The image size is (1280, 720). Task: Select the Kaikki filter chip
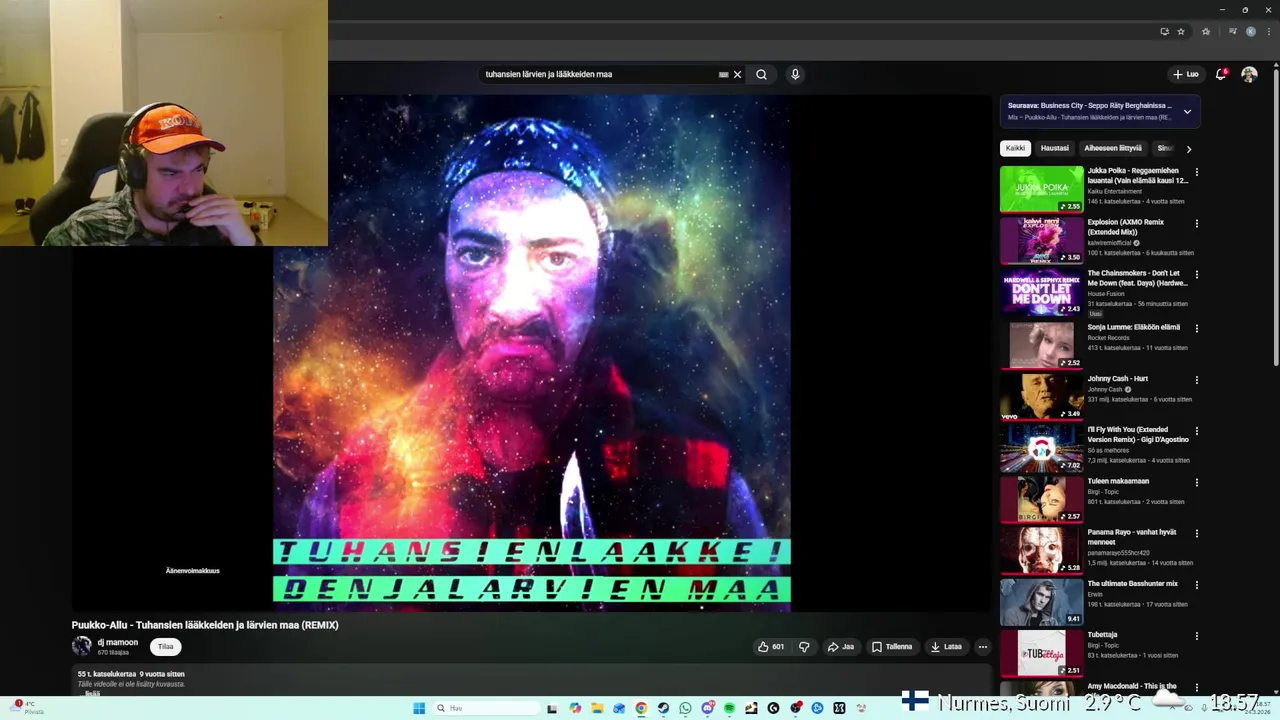pos(1015,148)
